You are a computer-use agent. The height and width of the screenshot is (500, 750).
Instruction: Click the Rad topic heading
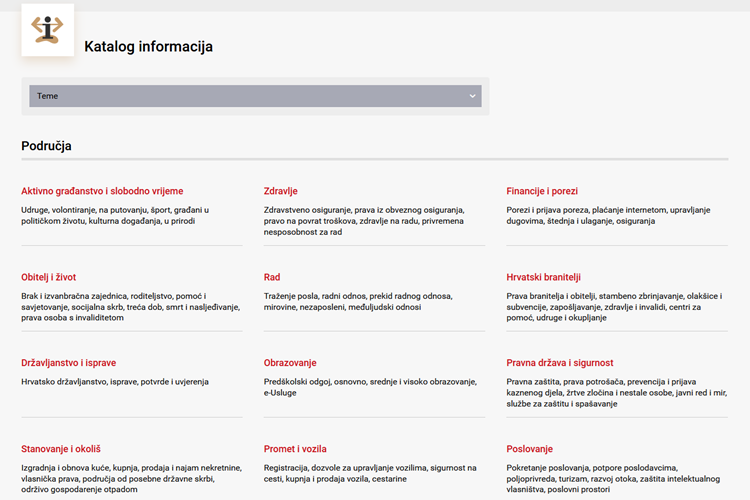(272, 277)
